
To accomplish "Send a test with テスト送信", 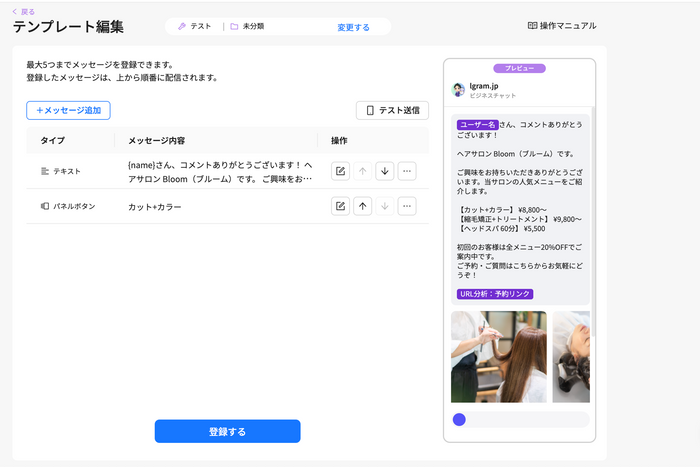I will [392, 111].
